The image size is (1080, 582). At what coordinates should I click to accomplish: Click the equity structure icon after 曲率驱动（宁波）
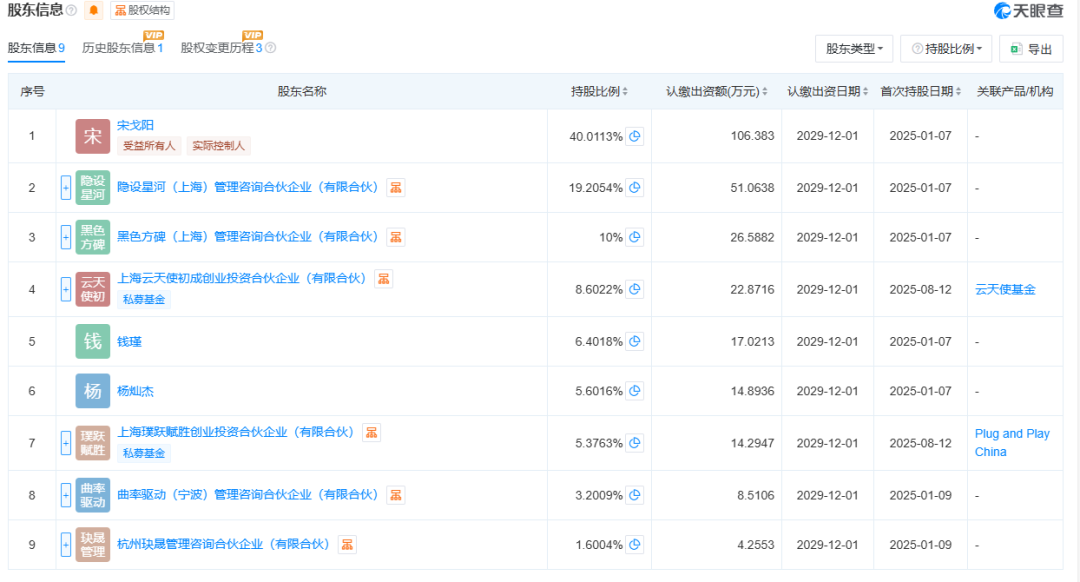pos(395,495)
